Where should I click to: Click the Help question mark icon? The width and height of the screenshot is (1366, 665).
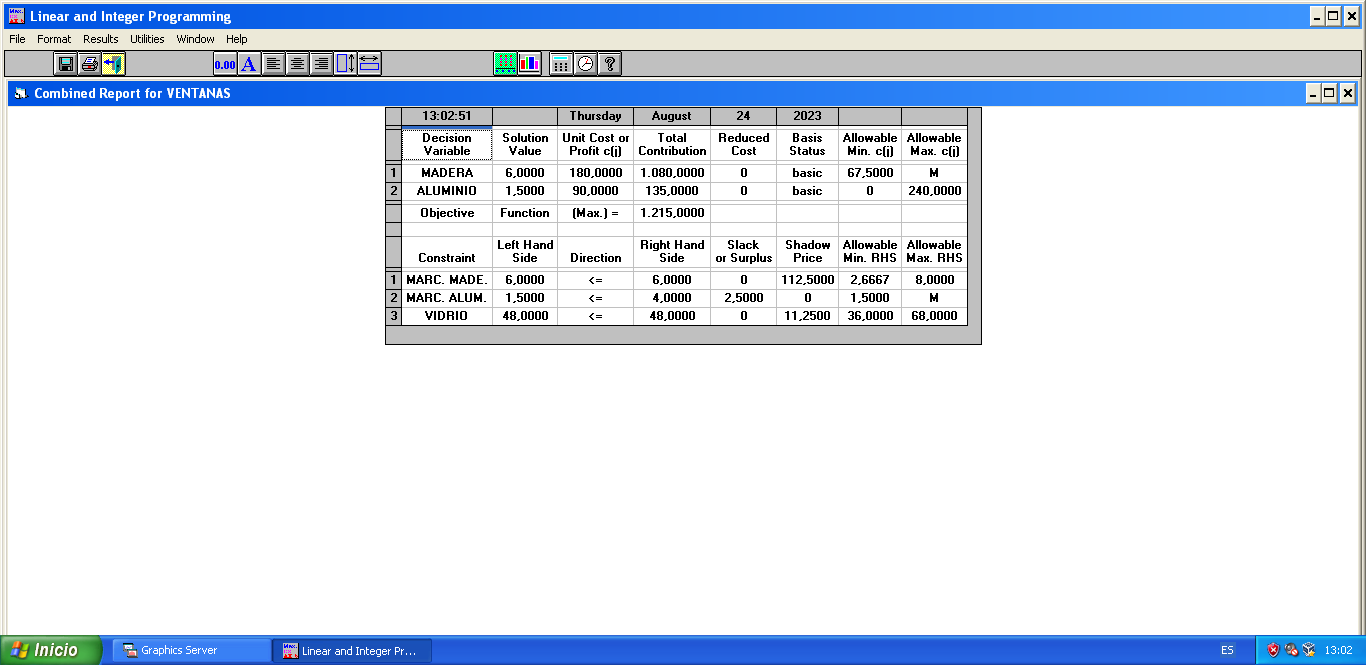(x=608, y=62)
